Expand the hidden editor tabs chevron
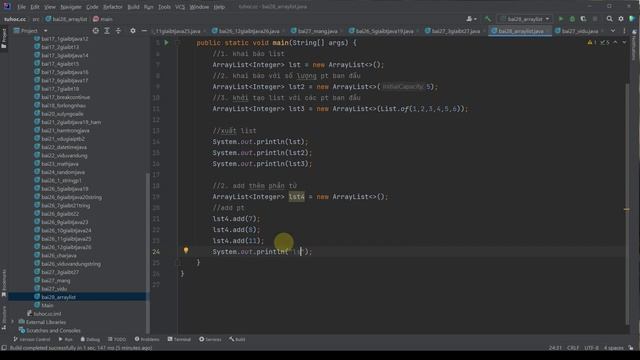Viewport: 640px width, 360px height. coord(613,31)
